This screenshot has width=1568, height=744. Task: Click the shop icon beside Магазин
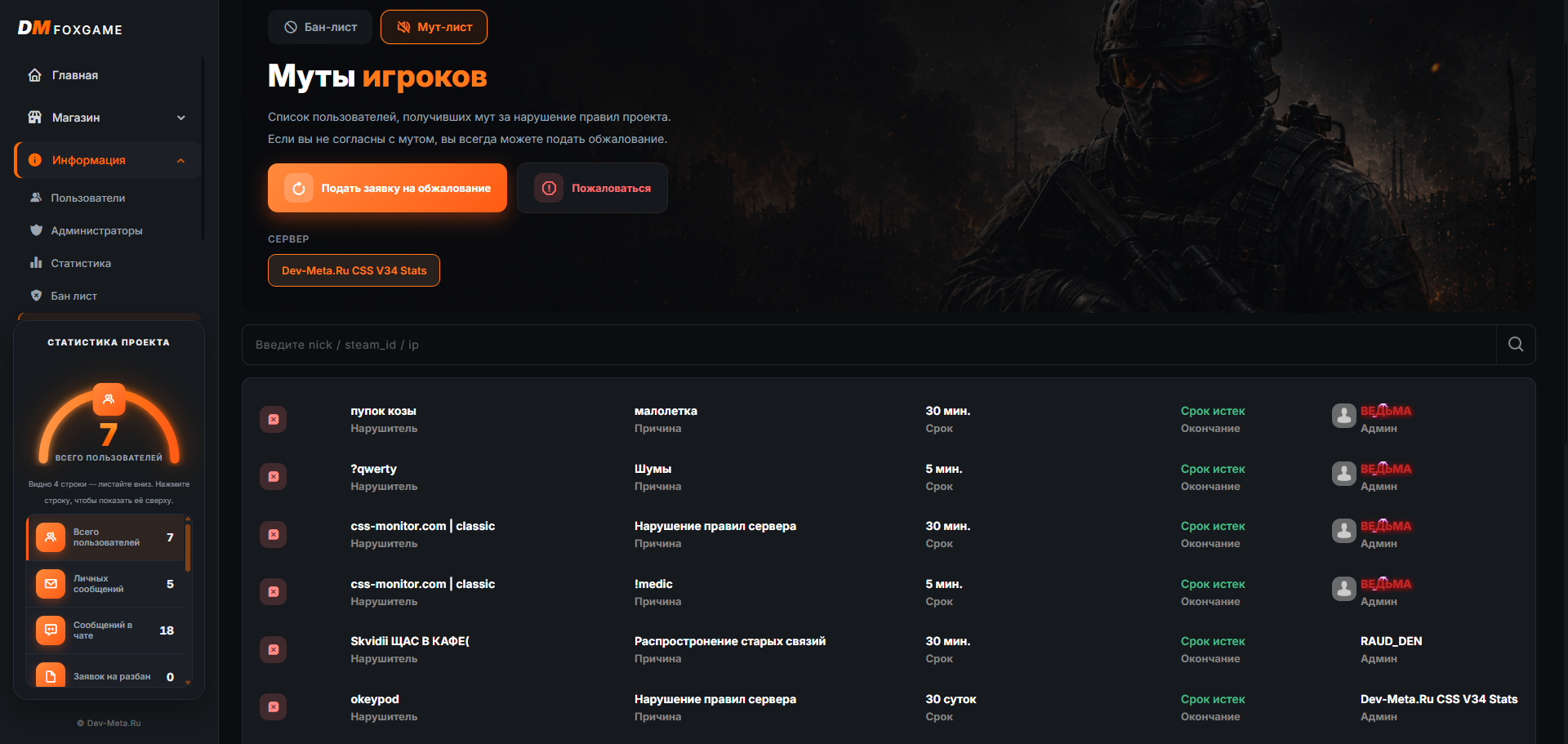[x=34, y=118]
